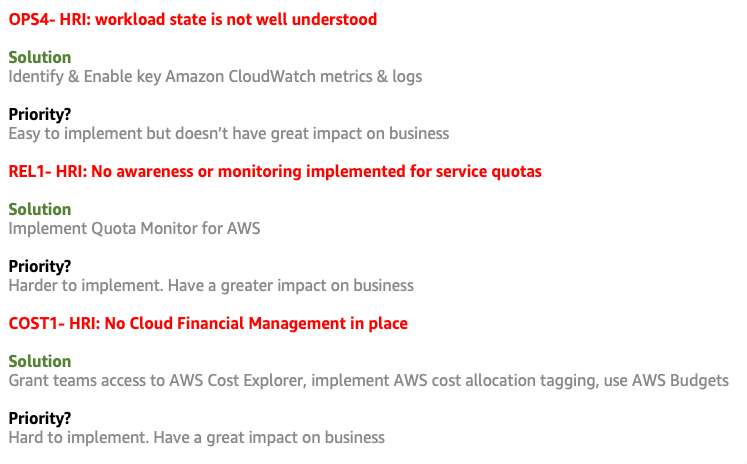Click the first Priority? heading
This screenshot has height=464, width=747.
point(40,114)
